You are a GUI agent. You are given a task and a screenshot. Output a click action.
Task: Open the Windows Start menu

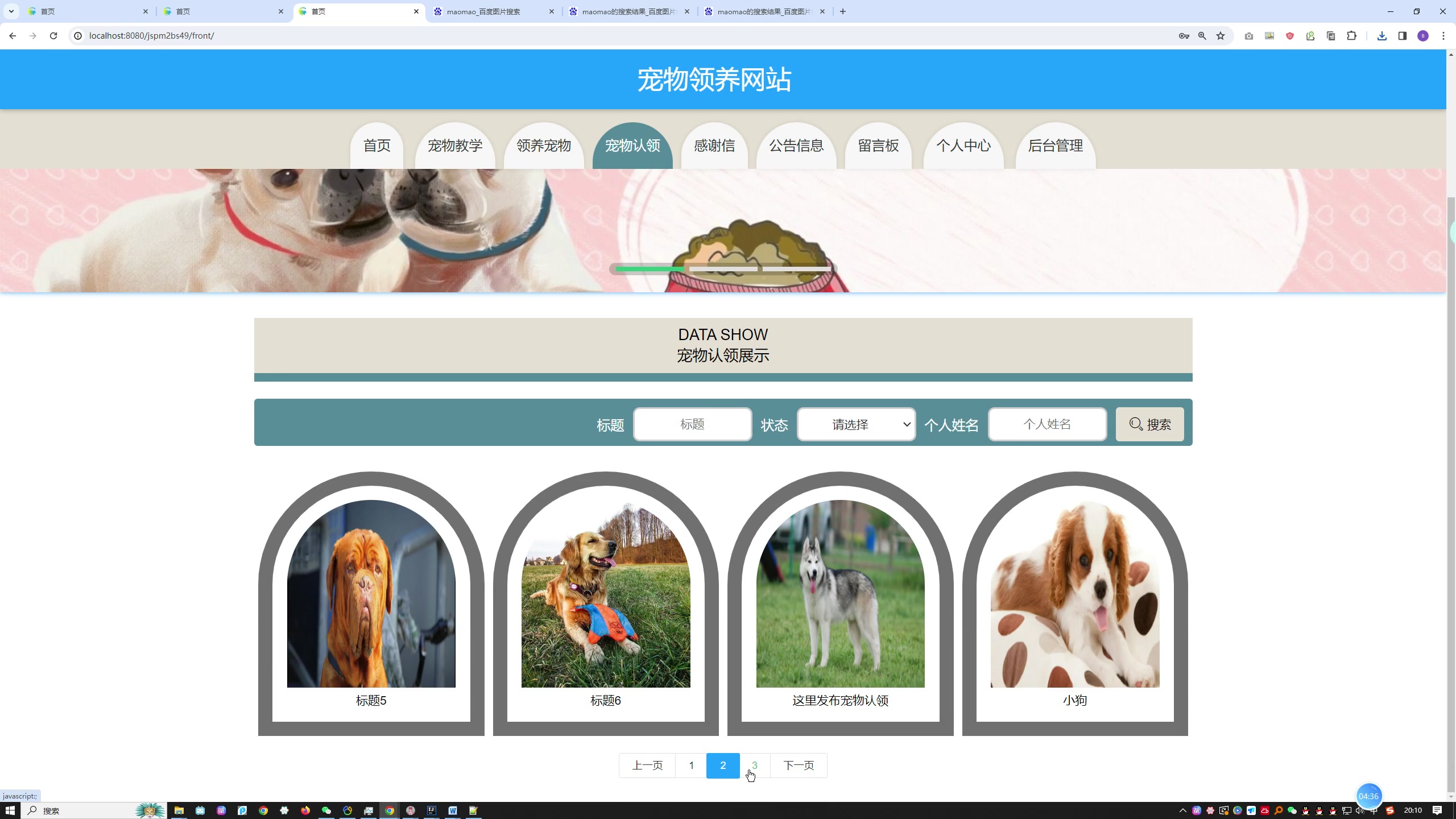[10, 810]
